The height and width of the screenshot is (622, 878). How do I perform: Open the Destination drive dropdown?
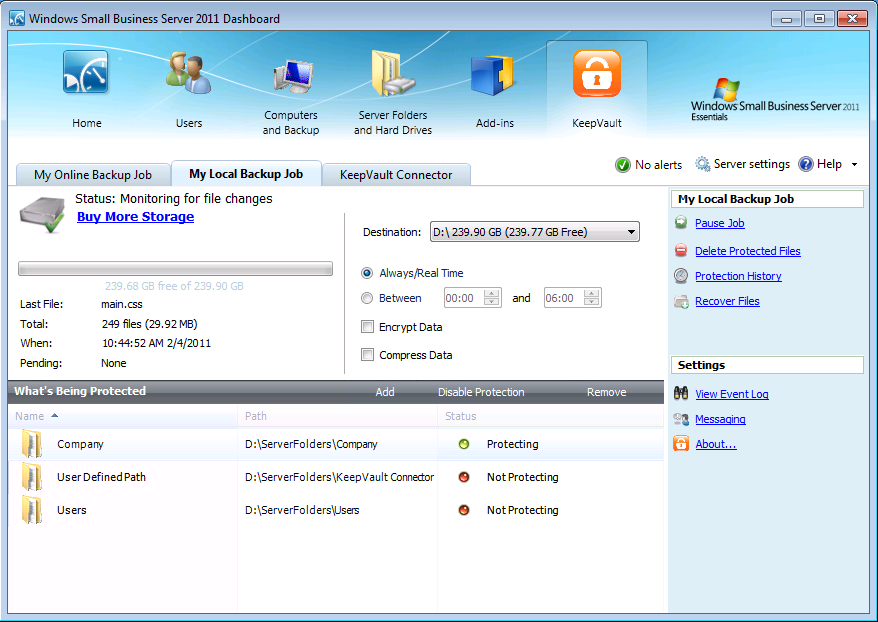[x=535, y=232]
